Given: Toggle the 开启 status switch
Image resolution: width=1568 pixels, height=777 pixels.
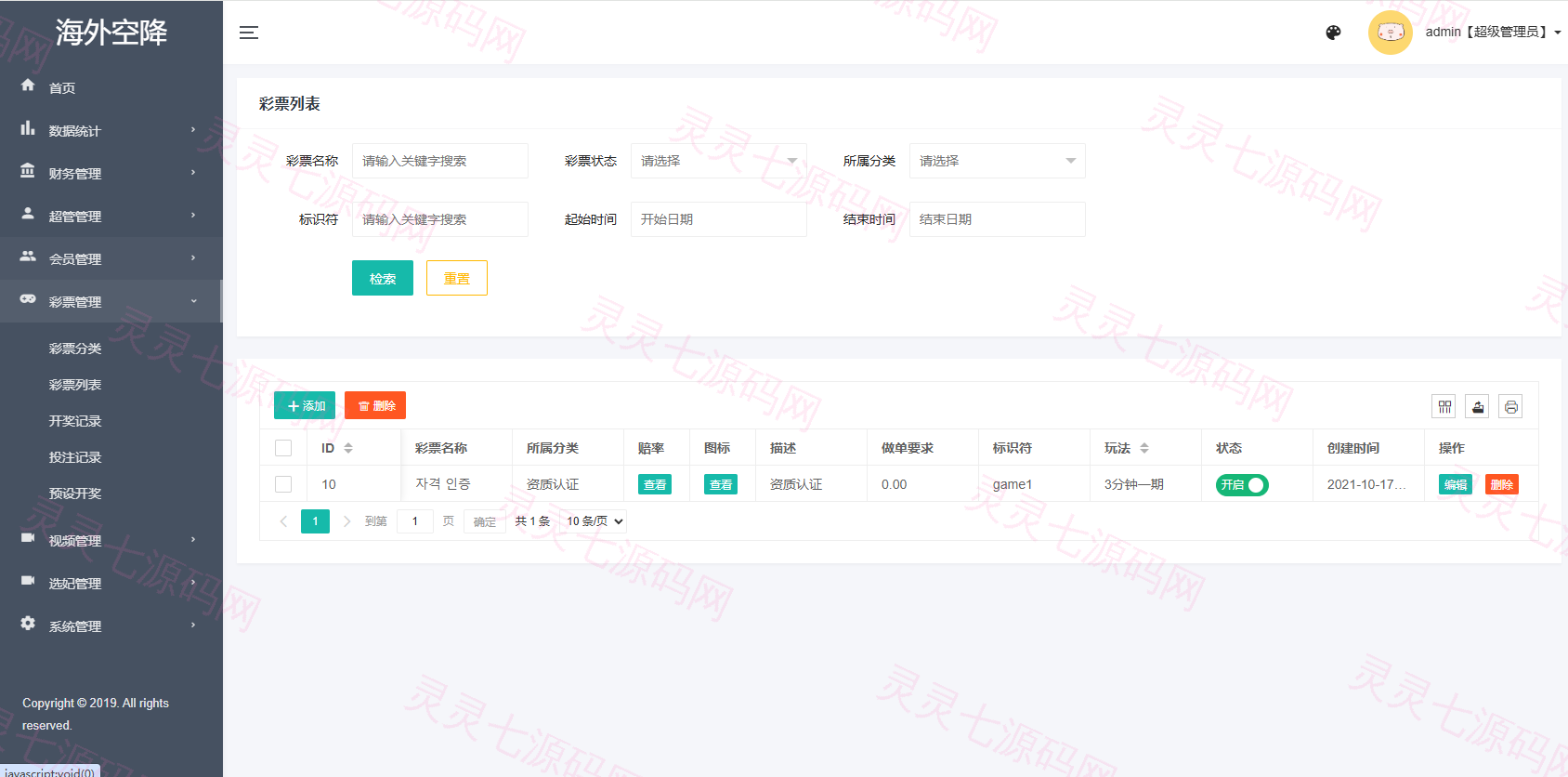Looking at the screenshot, I should (1242, 484).
